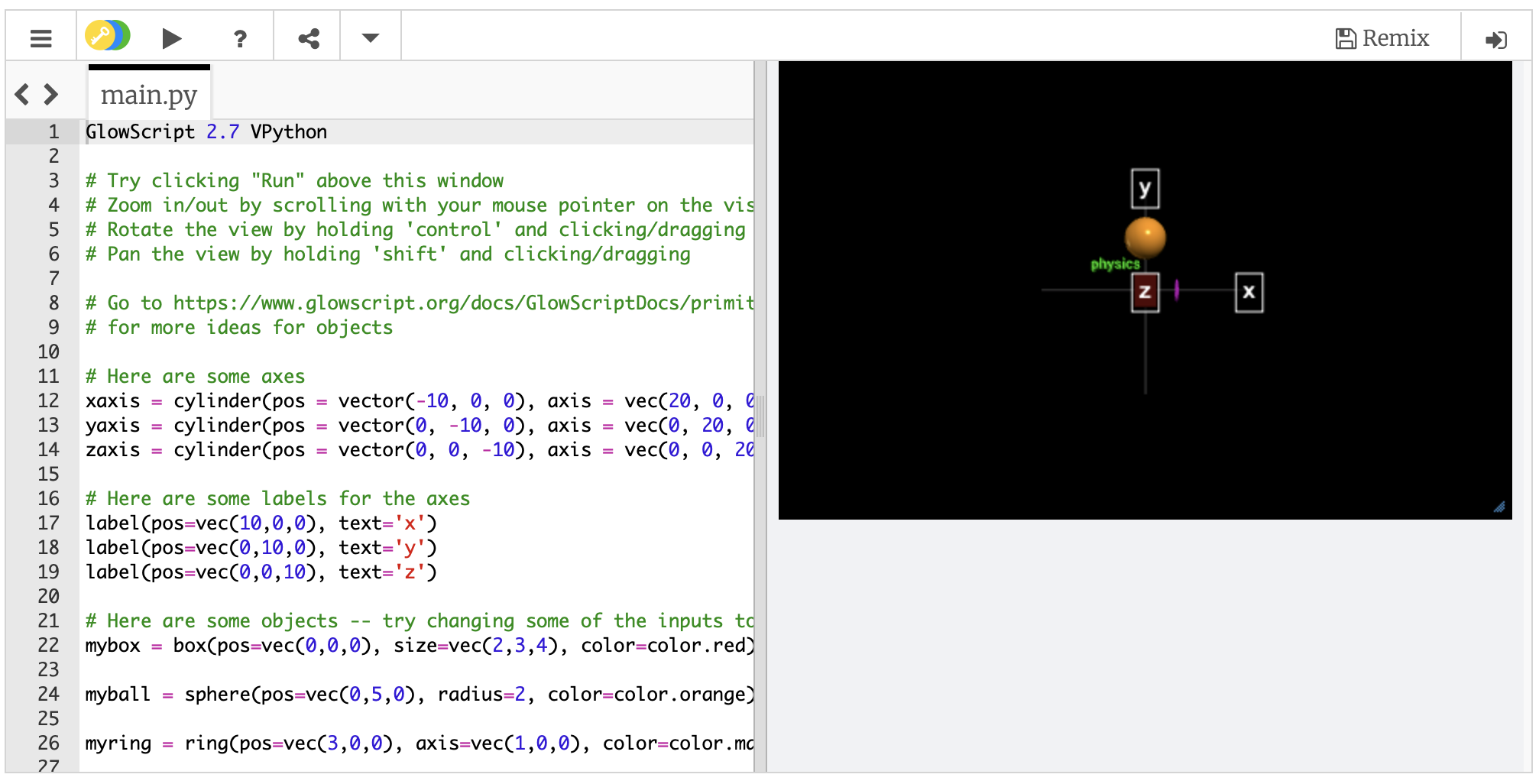Image resolution: width=1539 pixels, height=784 pixels.
Task: Click the magenta ring object
Action: click(1177, 290)
